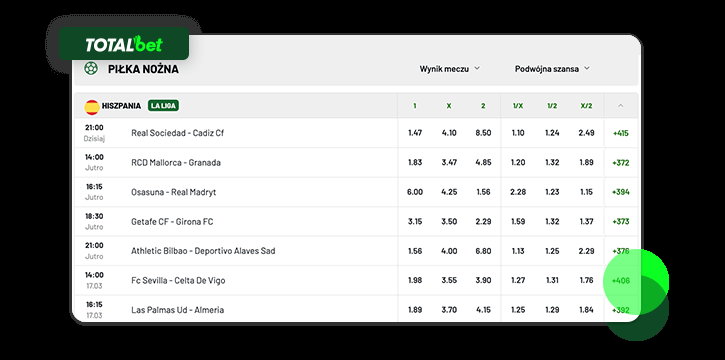
Task: Open Getafe CF - Girona FC match
Action: (172, 222)
